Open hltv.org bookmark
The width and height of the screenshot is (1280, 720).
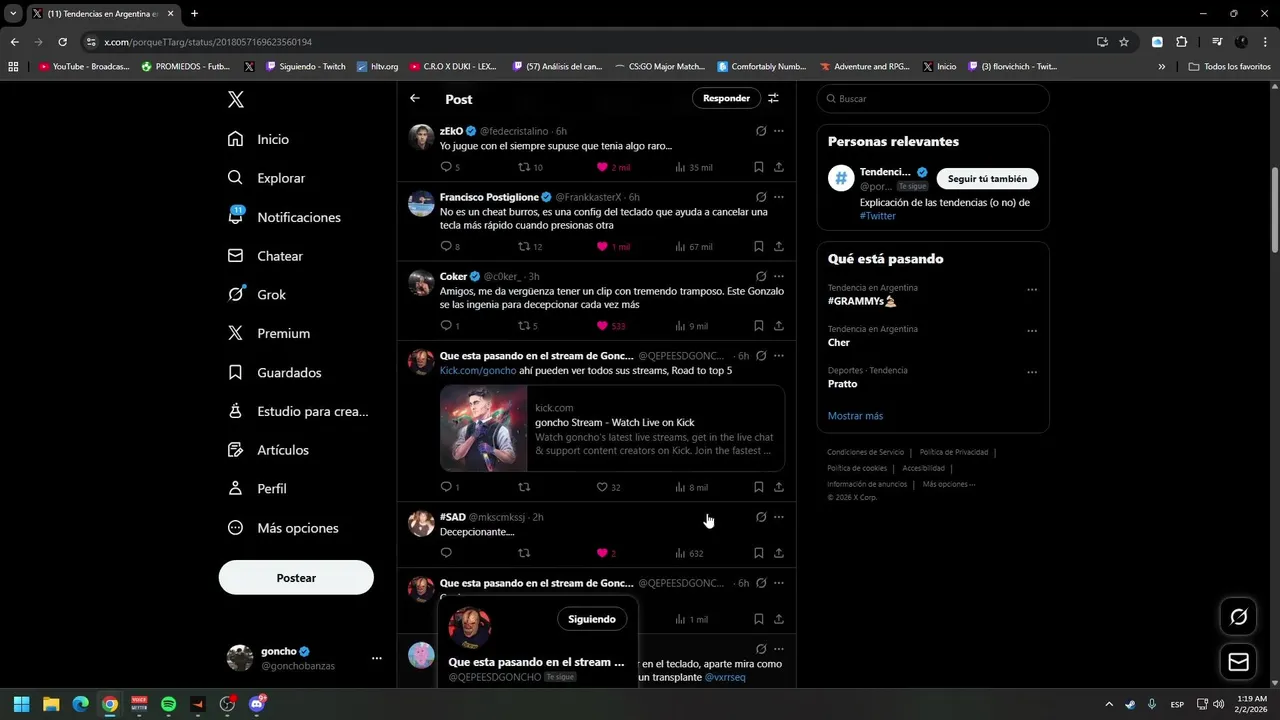pos(377,67)
